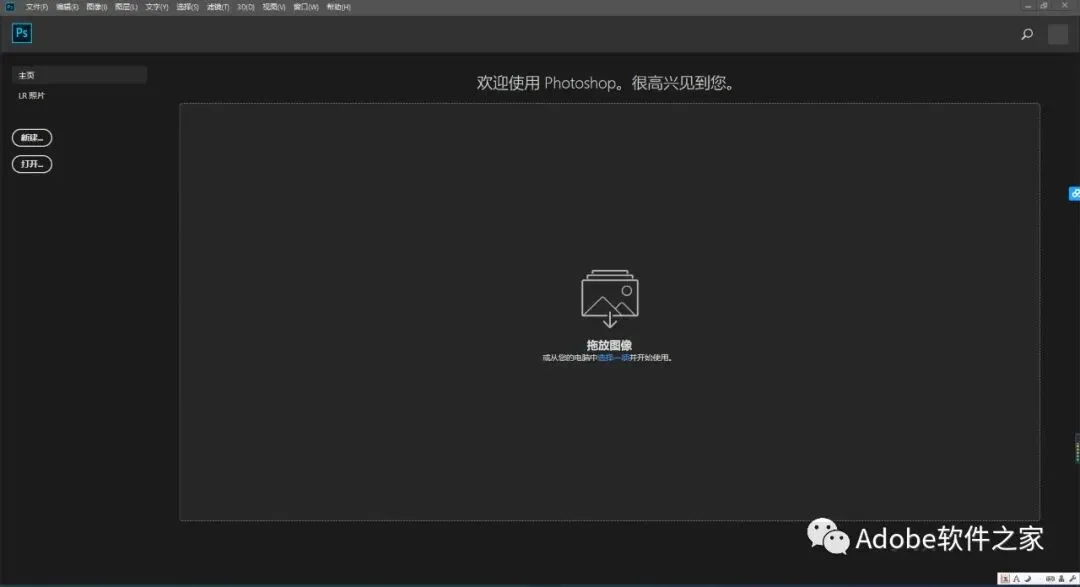Open the 图层(L) menu

[126, 7]
